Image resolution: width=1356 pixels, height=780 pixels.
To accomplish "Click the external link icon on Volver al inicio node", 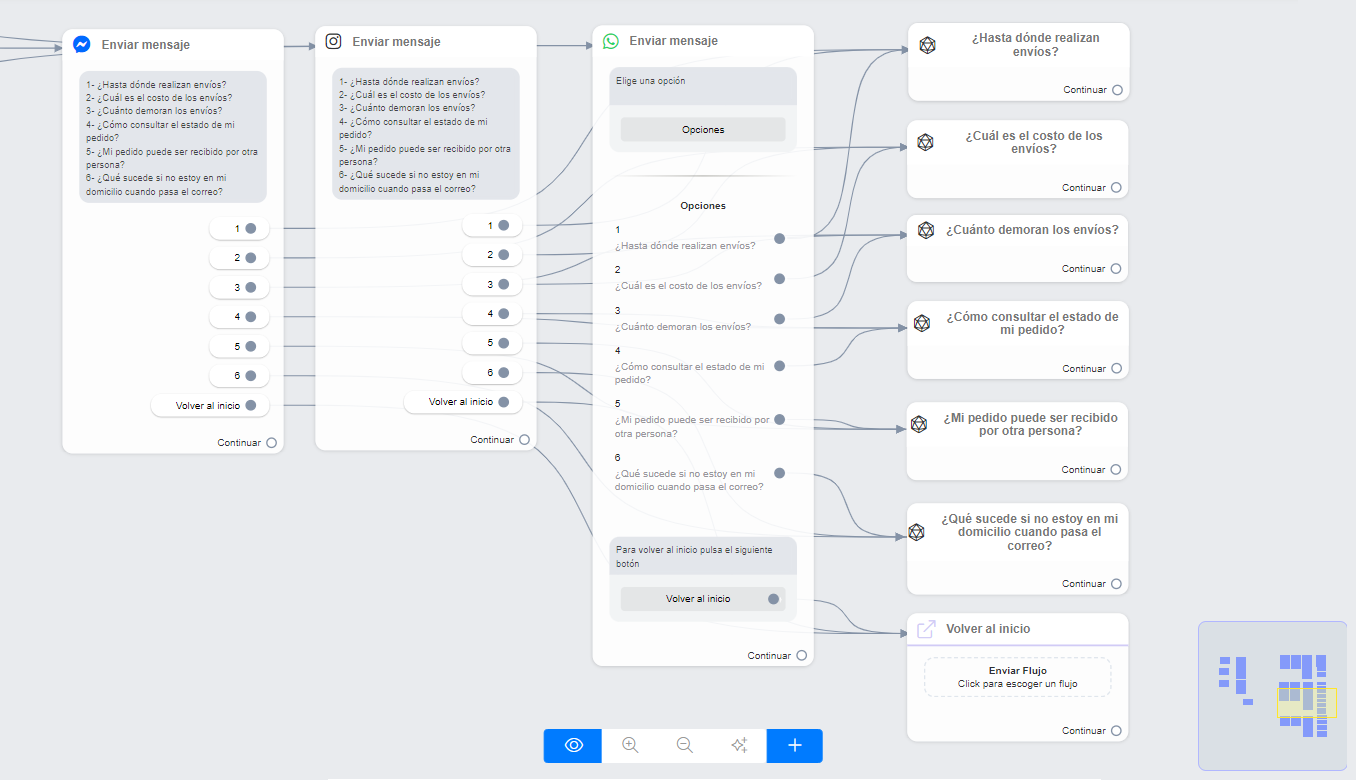I will (926, 629).
